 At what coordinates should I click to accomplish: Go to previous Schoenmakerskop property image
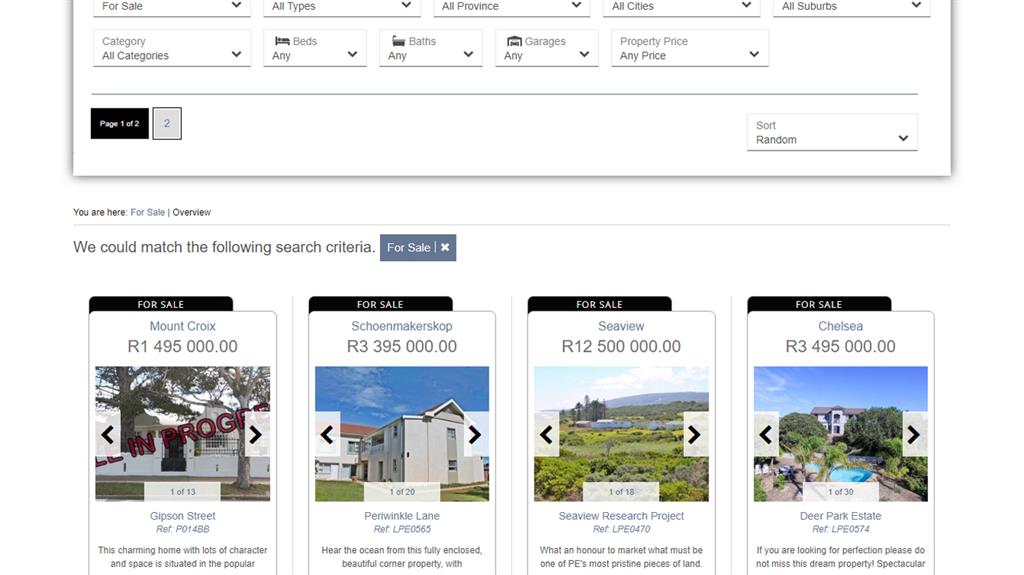click(x=327, y=435)
